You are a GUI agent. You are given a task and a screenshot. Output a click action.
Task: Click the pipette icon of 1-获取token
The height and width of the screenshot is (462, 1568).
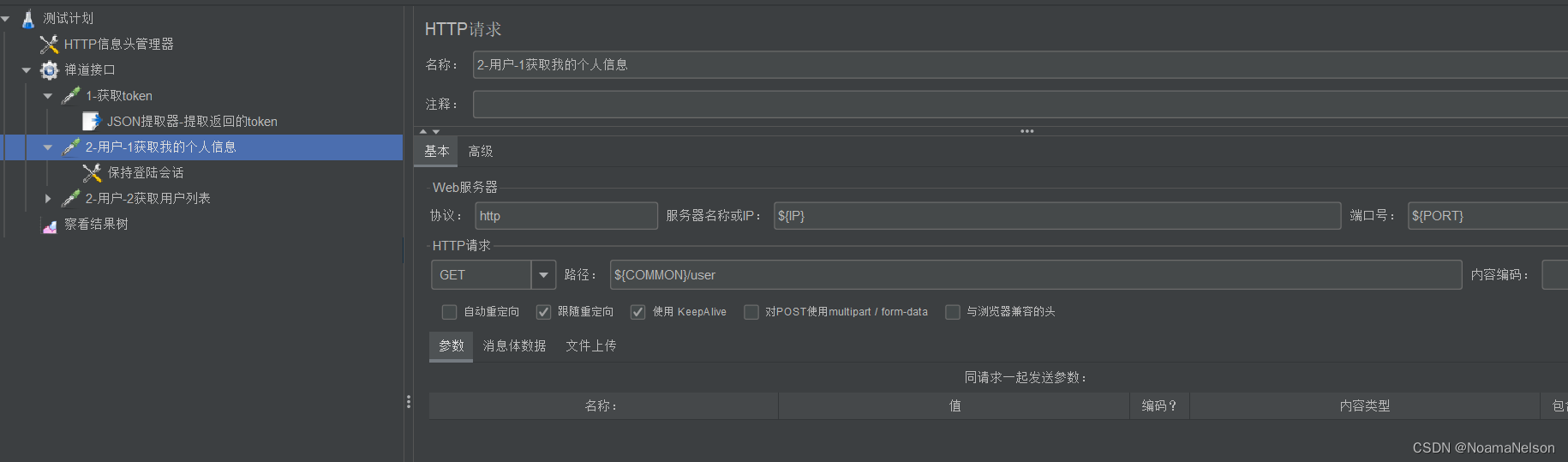pyautogui.click(x=71, y=95)
